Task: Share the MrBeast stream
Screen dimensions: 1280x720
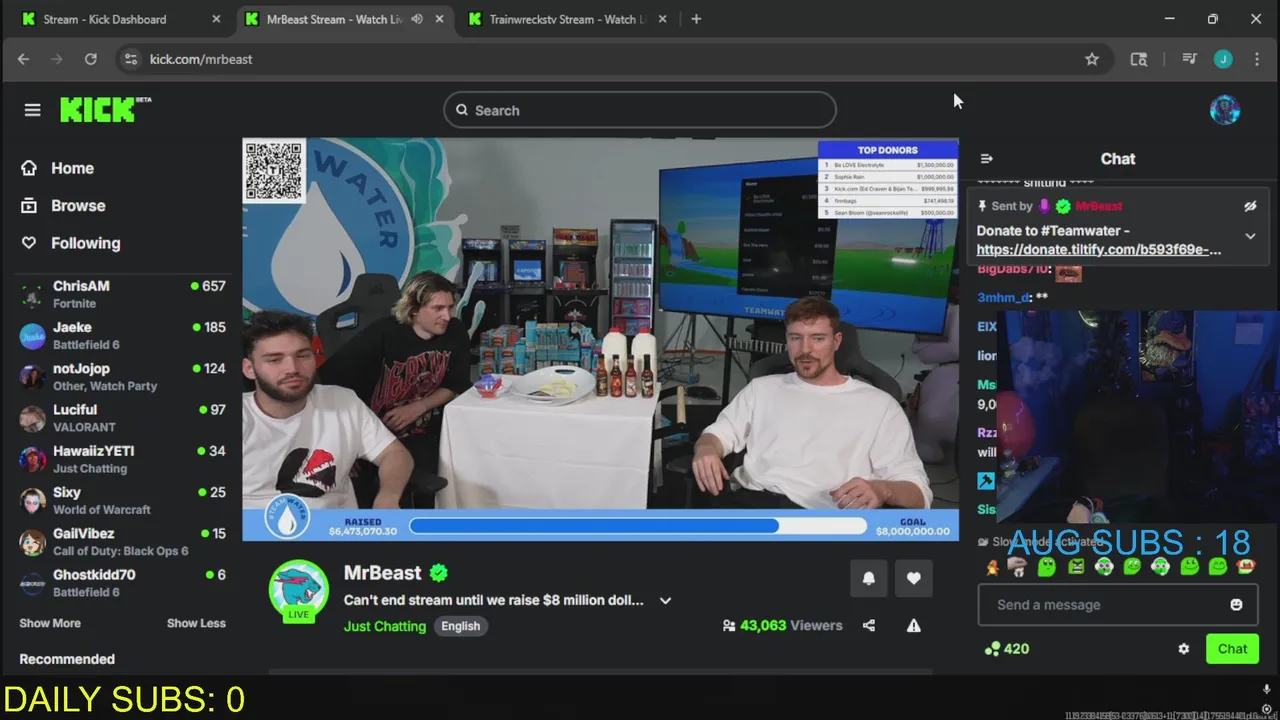Action: tap(868, 626)
